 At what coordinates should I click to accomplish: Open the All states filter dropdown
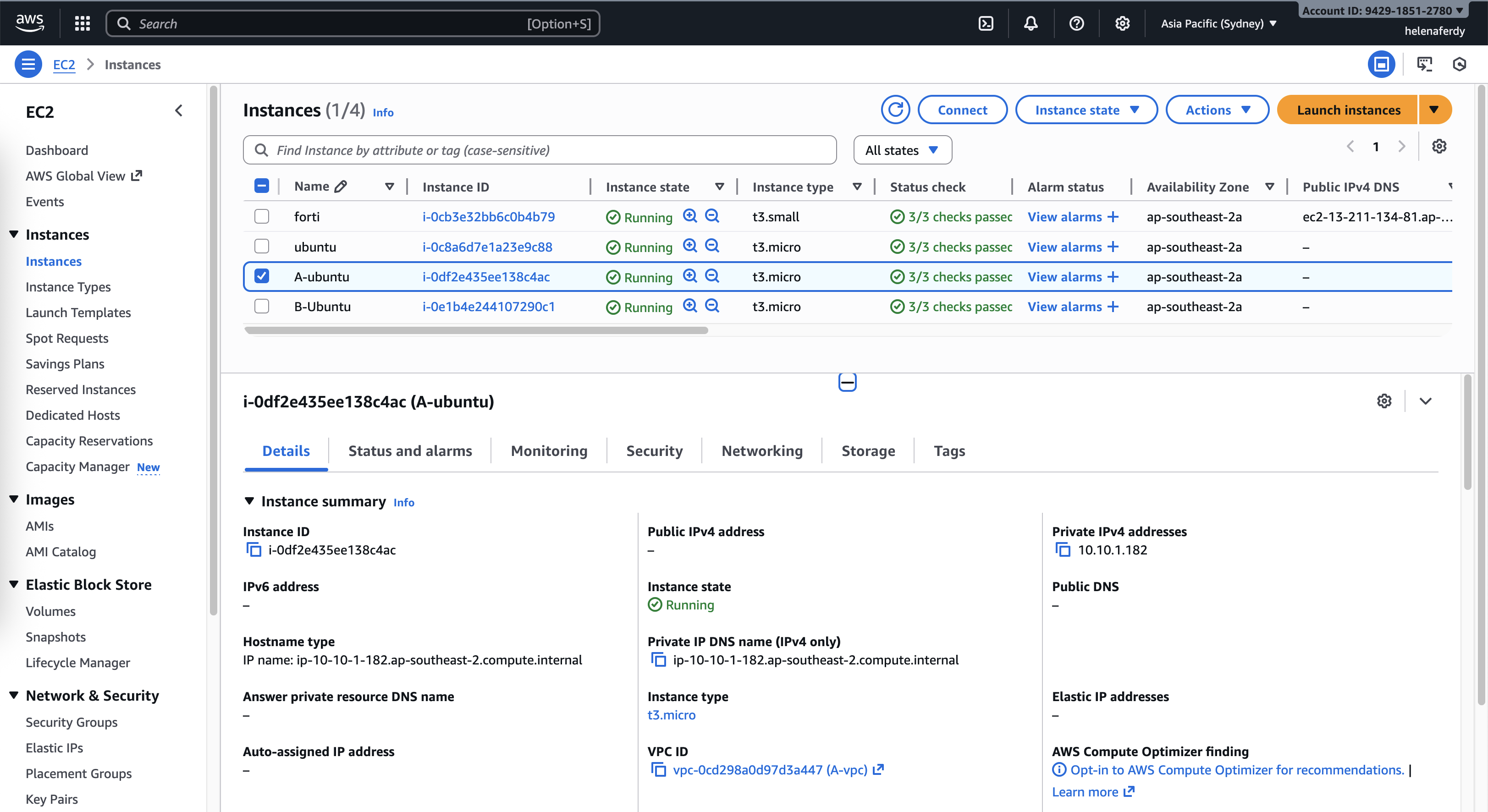pyautogui.click(x=902, y=150)
